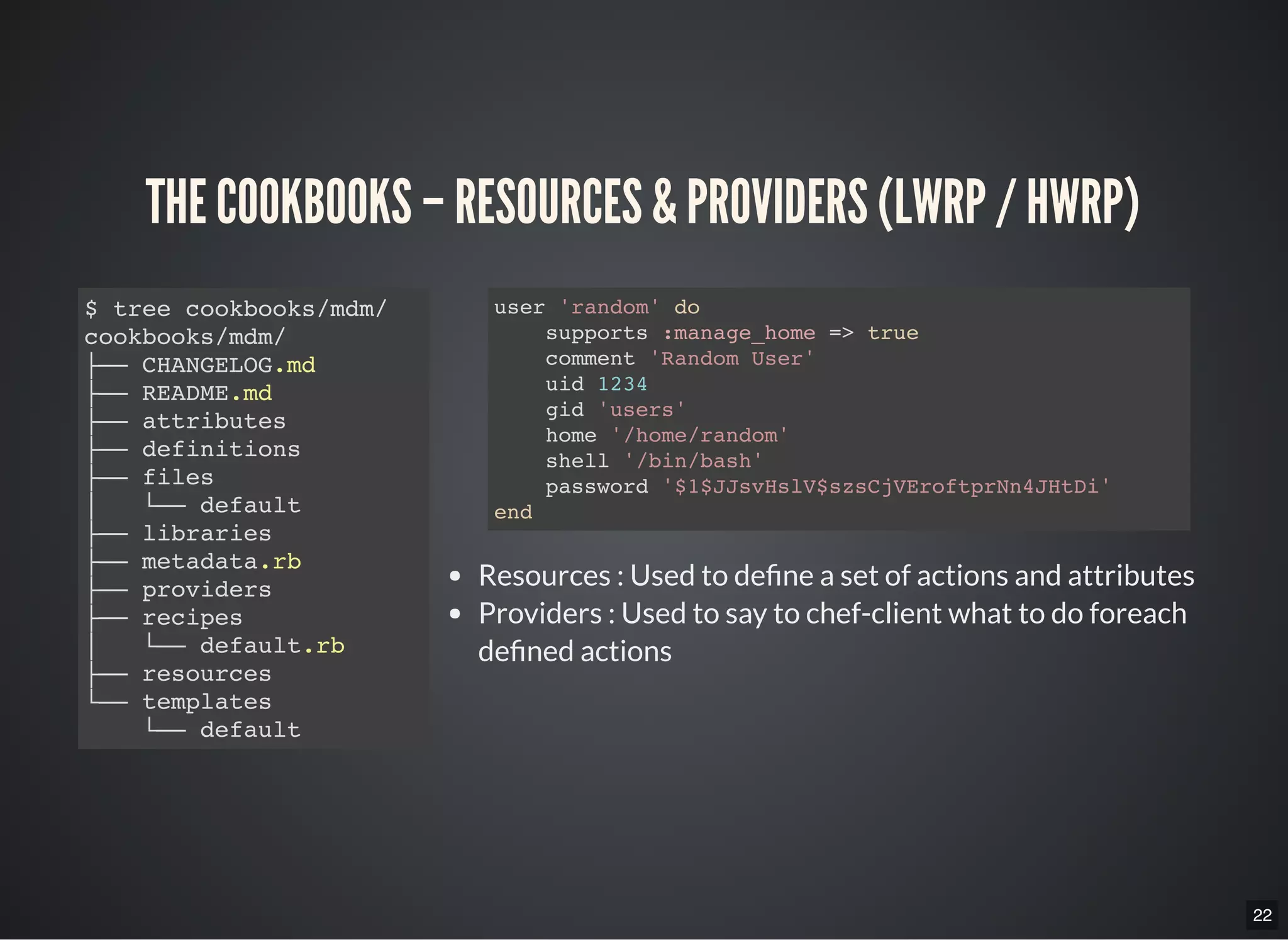
Task: Click the tree cookbooks/mdm/ command line
Action: click(x=236, y=309)
